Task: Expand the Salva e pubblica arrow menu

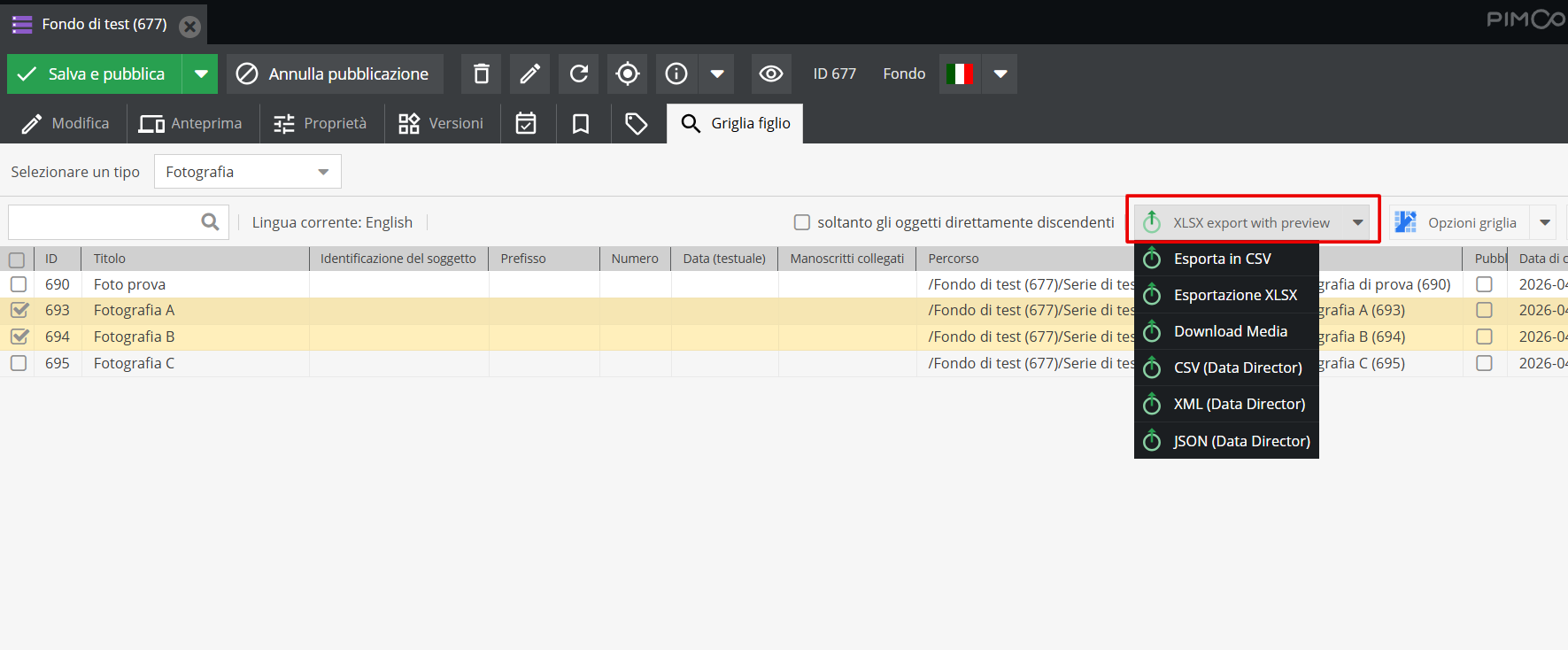Action: [x=201, y=74]
